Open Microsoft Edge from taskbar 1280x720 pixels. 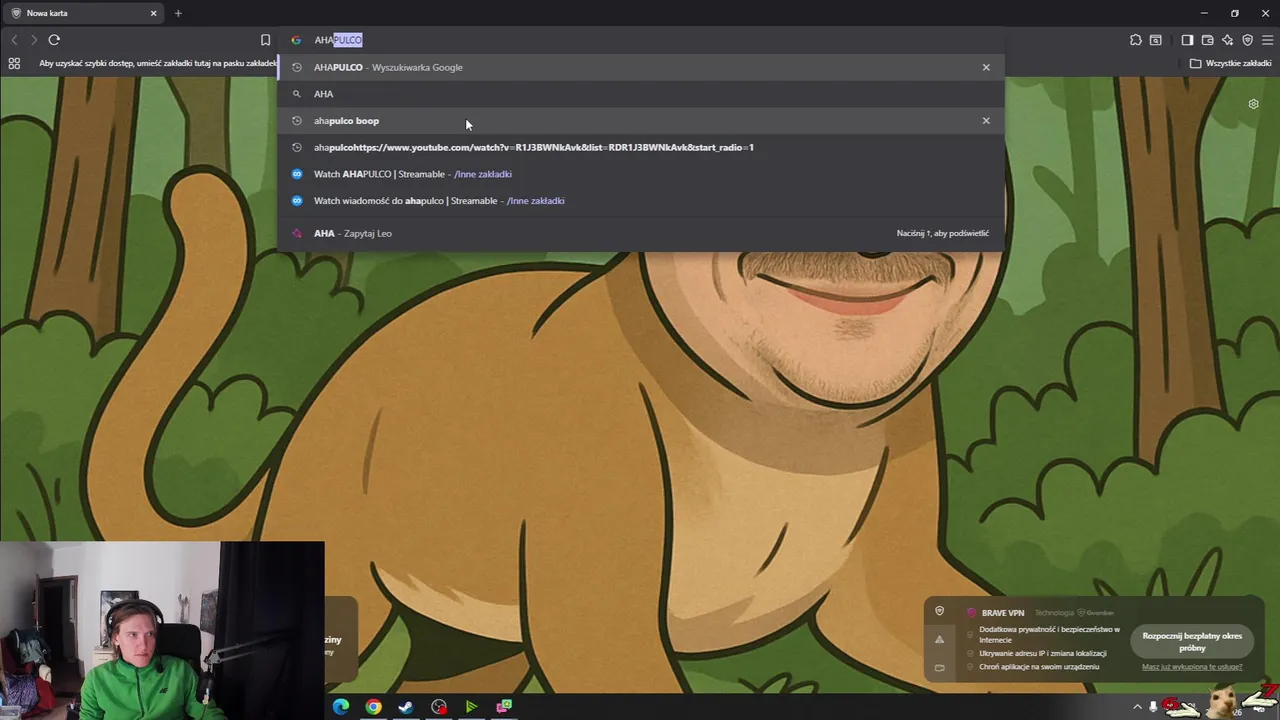[341, 707]
